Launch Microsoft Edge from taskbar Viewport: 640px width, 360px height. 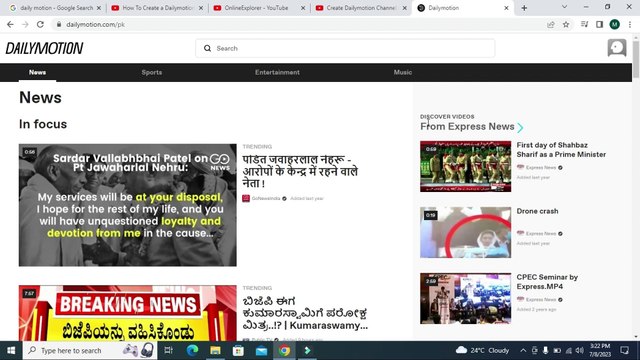(x=192, y=351)
